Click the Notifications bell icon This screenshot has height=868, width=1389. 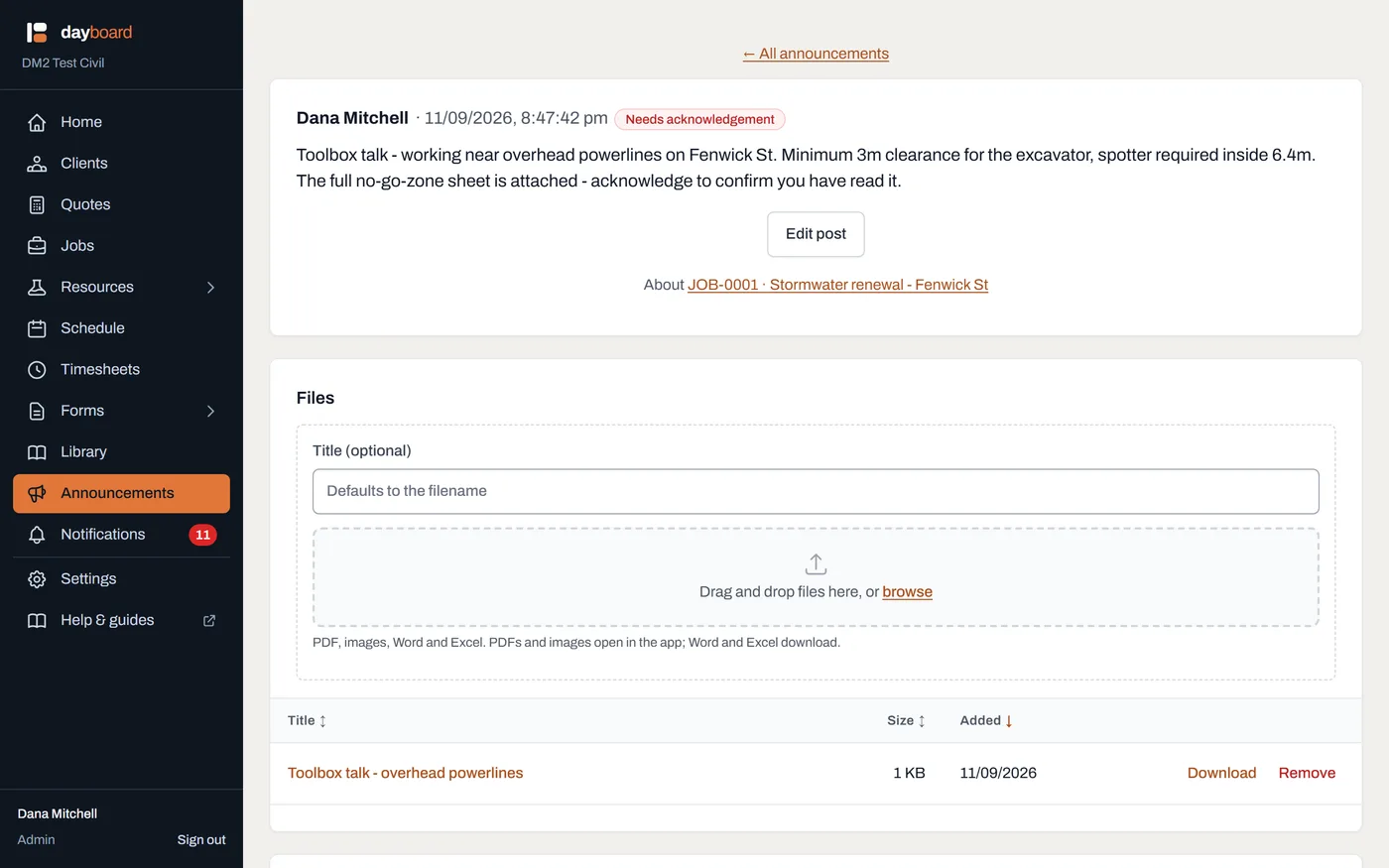point(37,535)
